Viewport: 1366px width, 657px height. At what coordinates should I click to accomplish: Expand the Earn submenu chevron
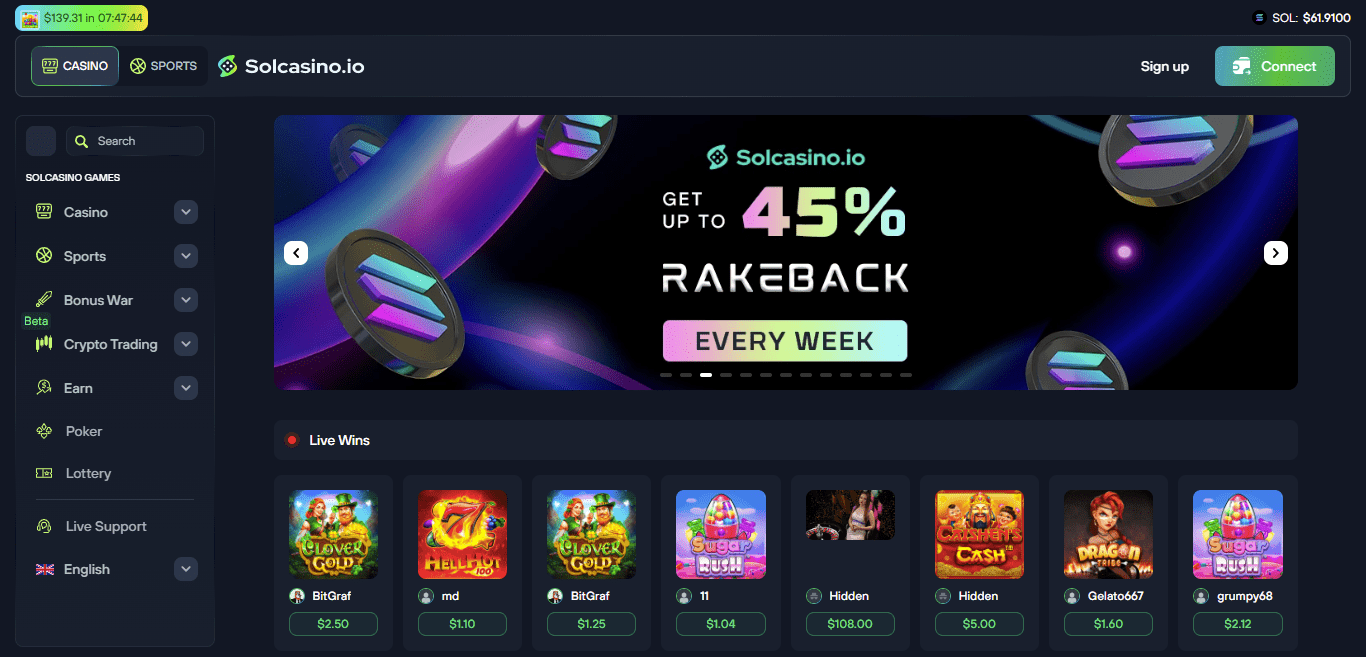[x=186, y=388]
